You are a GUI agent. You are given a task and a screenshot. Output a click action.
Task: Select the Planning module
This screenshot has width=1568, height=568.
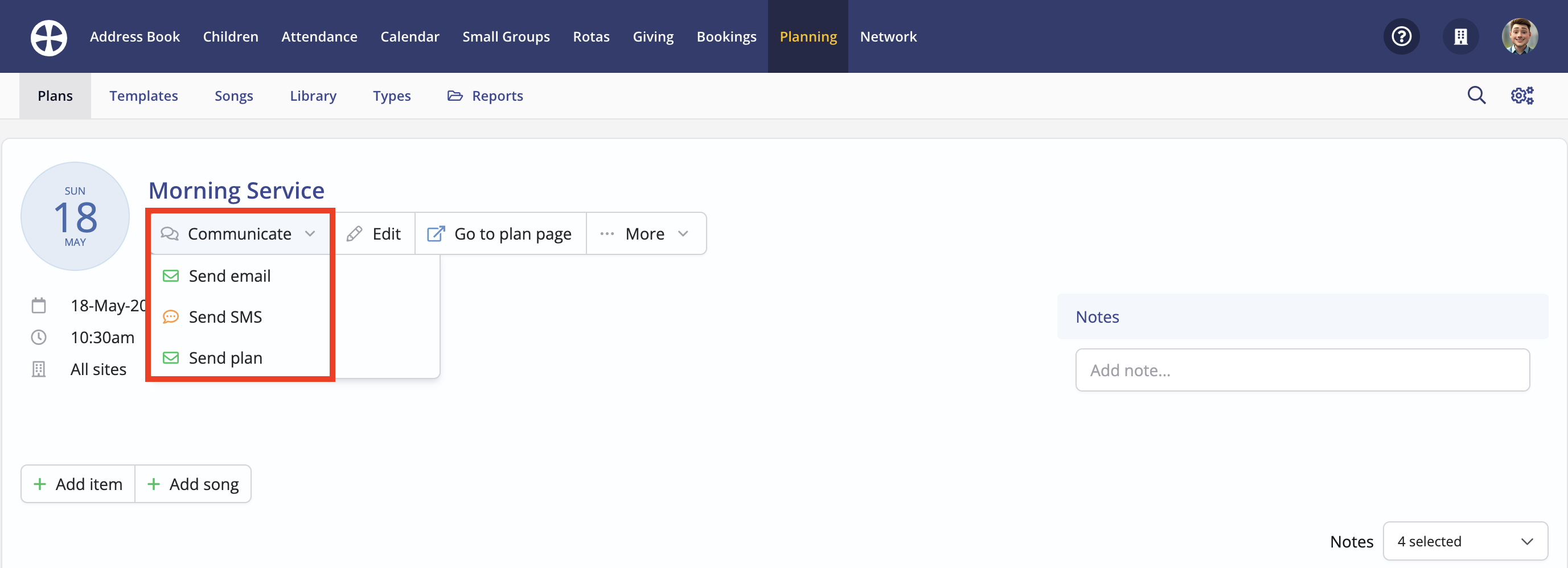[x=808, y=36]
